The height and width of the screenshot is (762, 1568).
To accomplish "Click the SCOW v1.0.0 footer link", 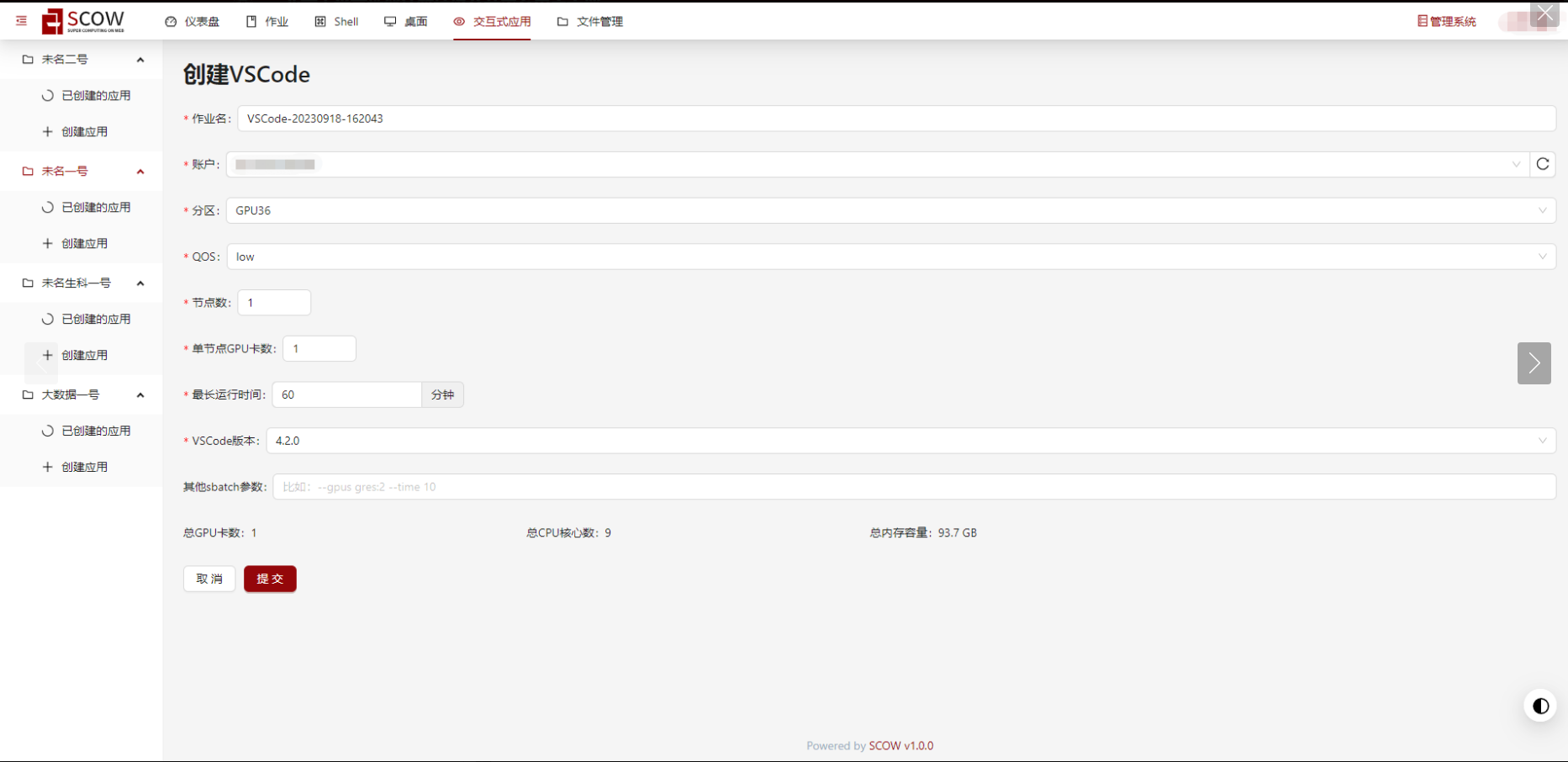I will pos(901,746).
